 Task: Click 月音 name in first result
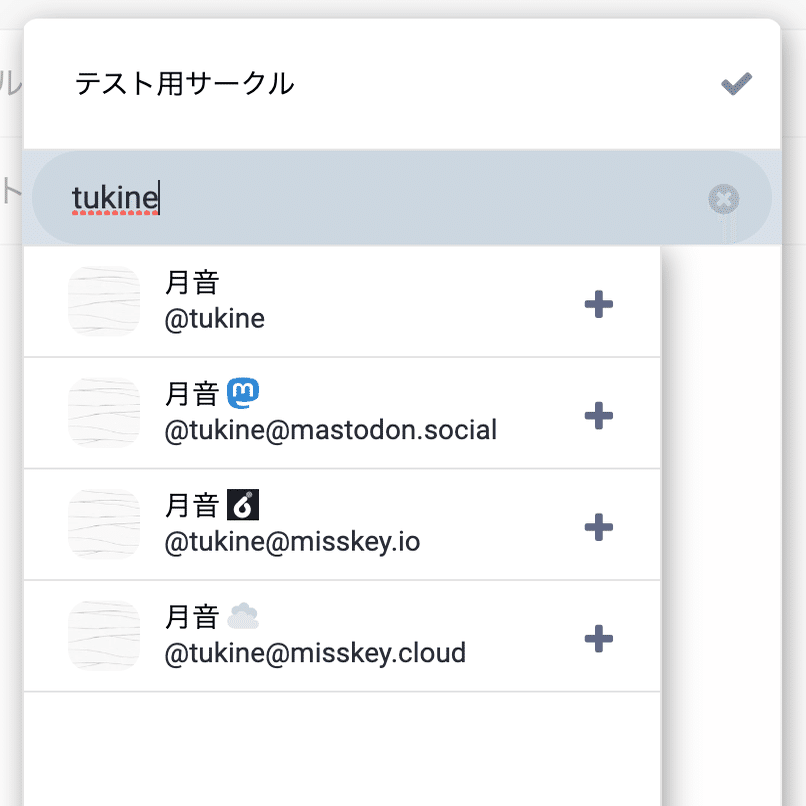click(x=191, y=284)
